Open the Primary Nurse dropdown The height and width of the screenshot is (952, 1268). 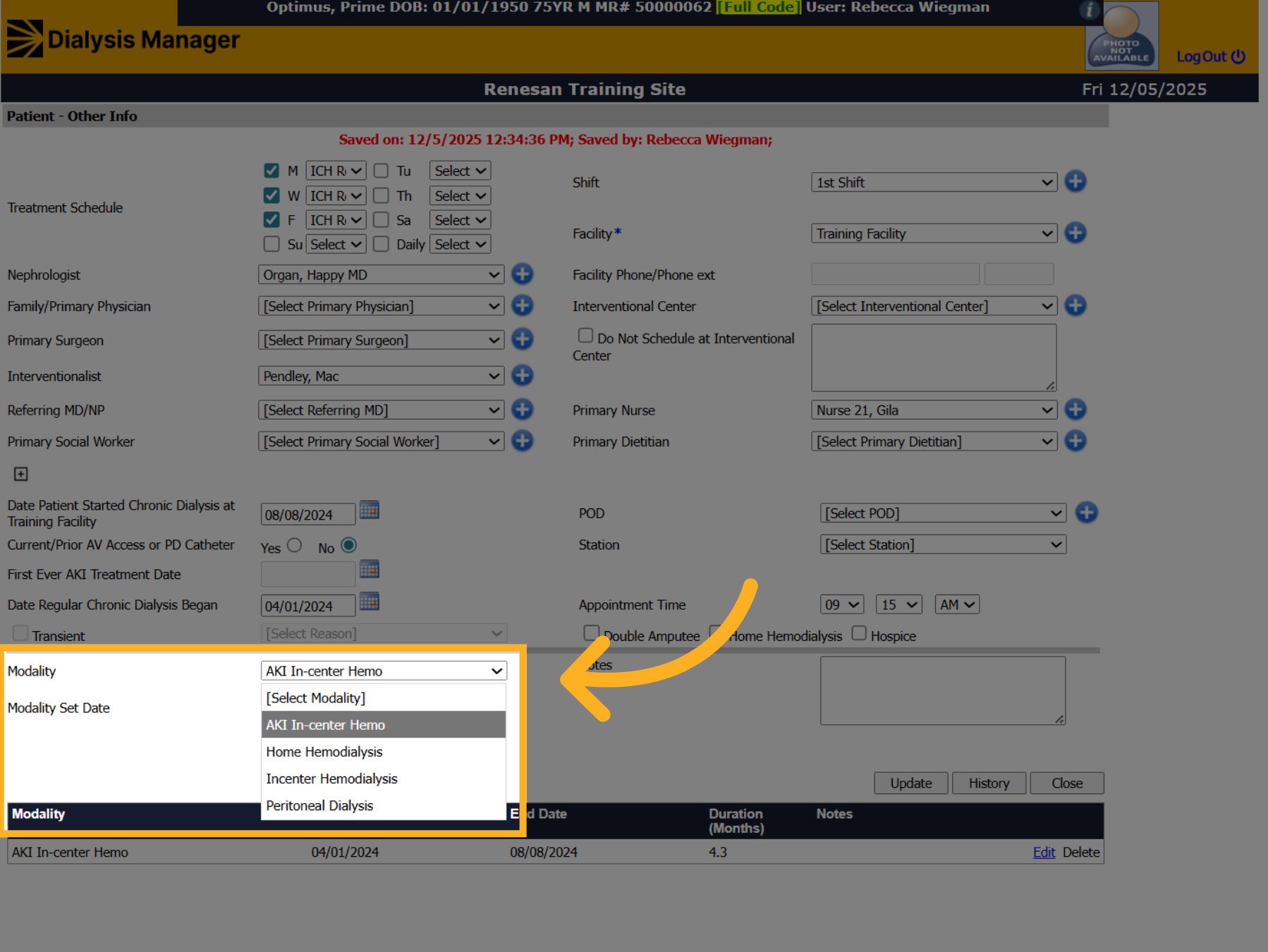(934, 410)
